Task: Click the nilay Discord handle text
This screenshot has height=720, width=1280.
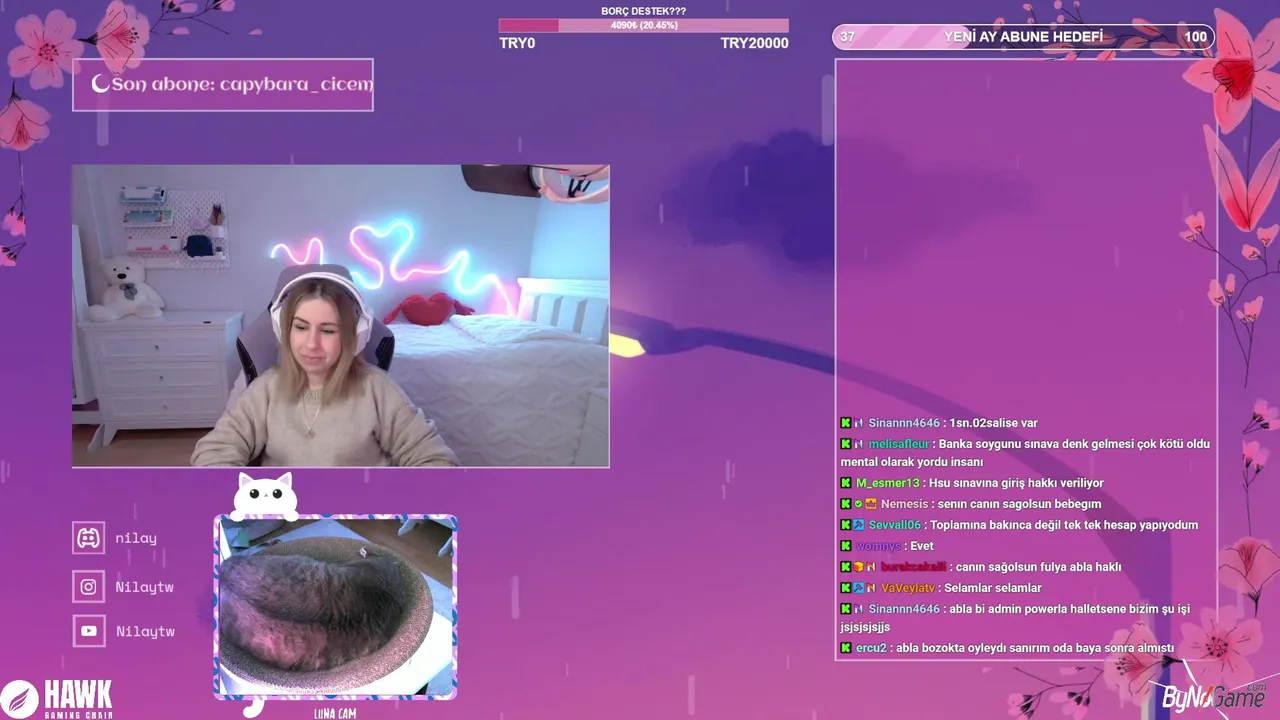Action: (136, 538)
